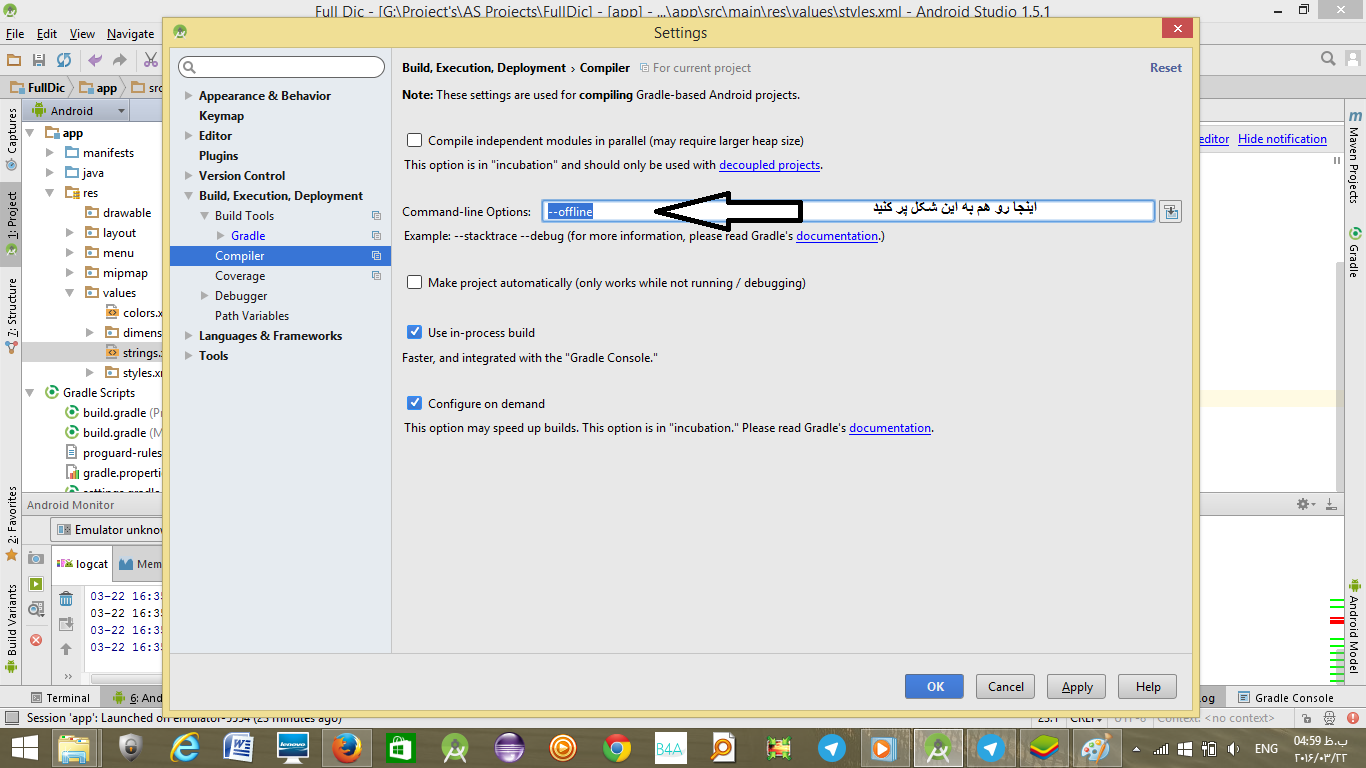Disable Configure on demand checkbox
Image resolution: width=1366 pixels, height=768 pixels.
[414, 404]
